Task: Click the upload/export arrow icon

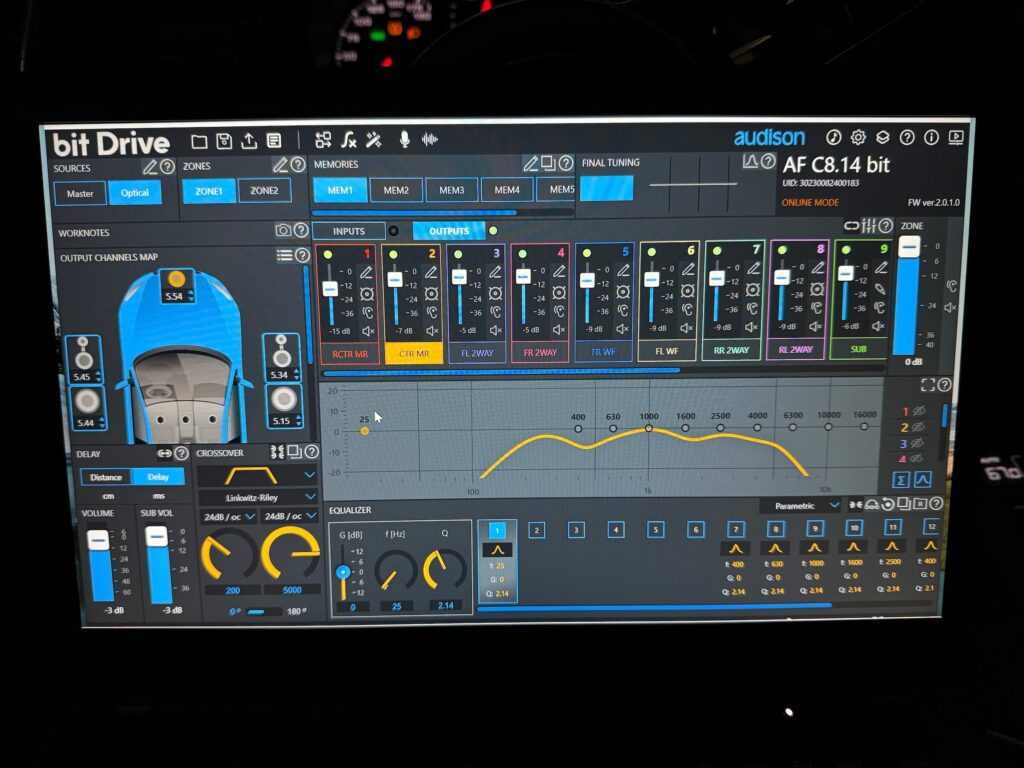Action: point(249,140)
